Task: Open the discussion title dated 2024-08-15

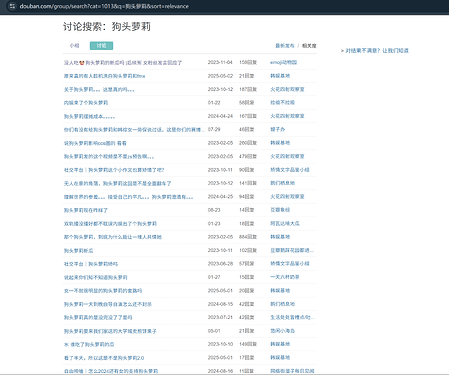Action: (x=108, y=304)
